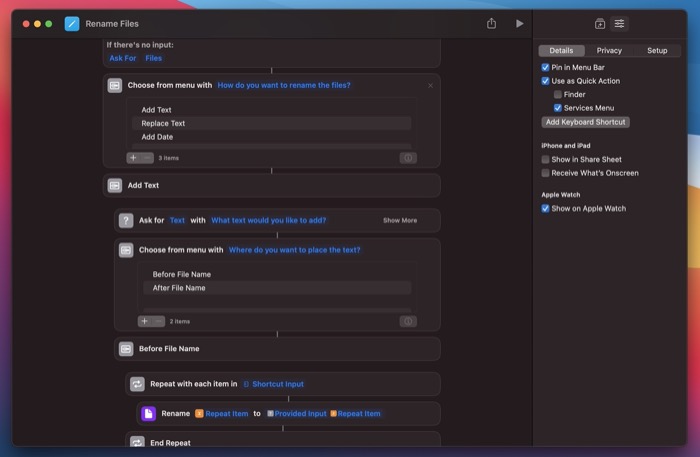Toggle Pin in Menu Bar checkbox

[545, 67]
